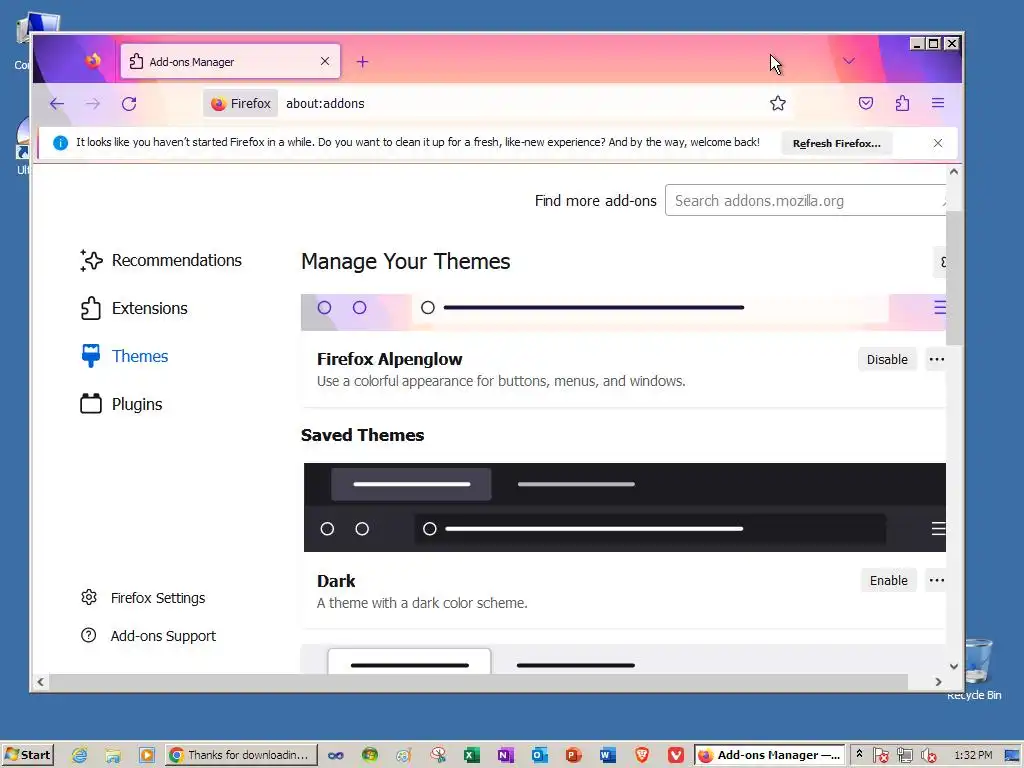Go back with the back arrow
This screenshot has width=1024, height=768.
[x=57, y=103]
